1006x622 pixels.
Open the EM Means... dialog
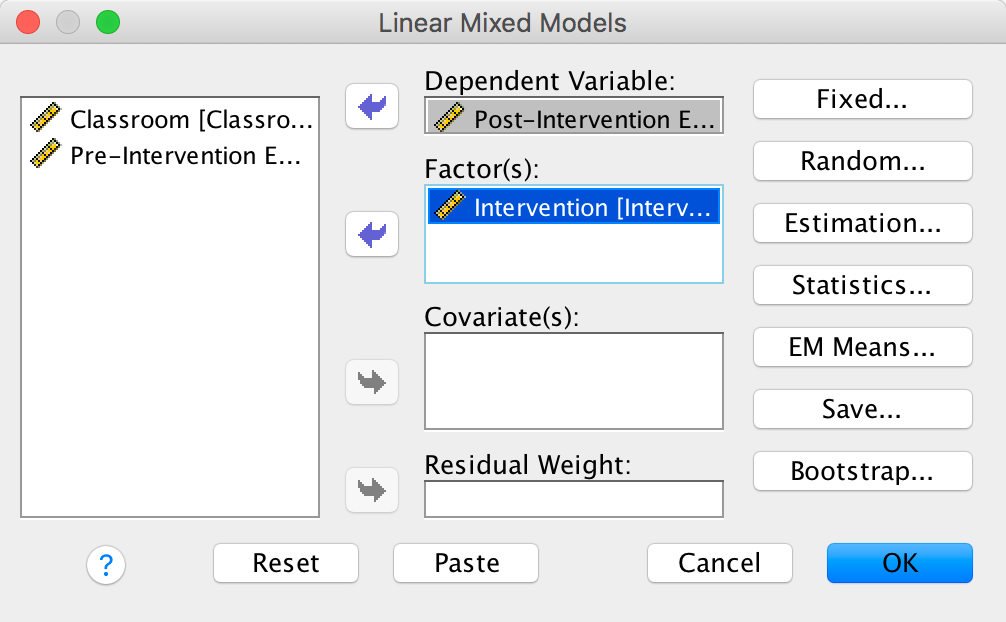pyautogui.click(x=862, y=347)
